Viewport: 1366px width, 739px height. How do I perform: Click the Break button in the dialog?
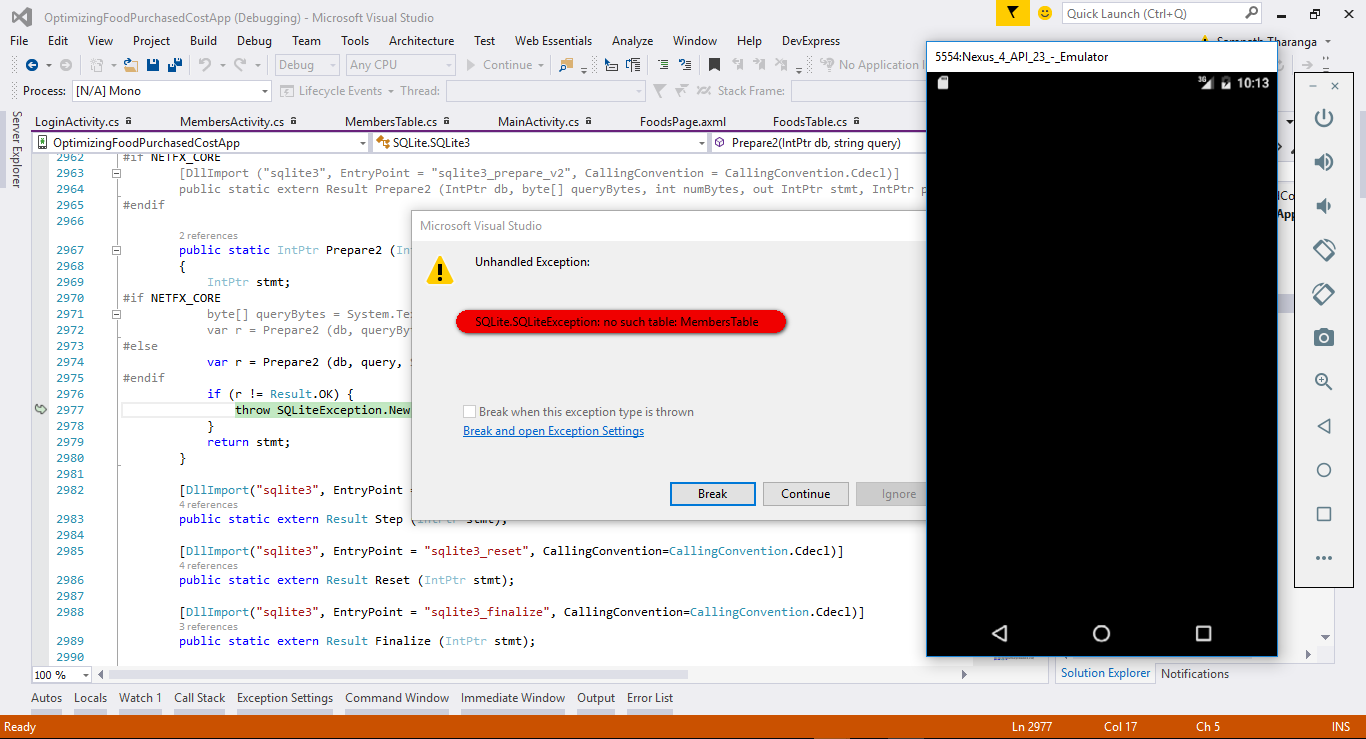click(x=713, y=494)
